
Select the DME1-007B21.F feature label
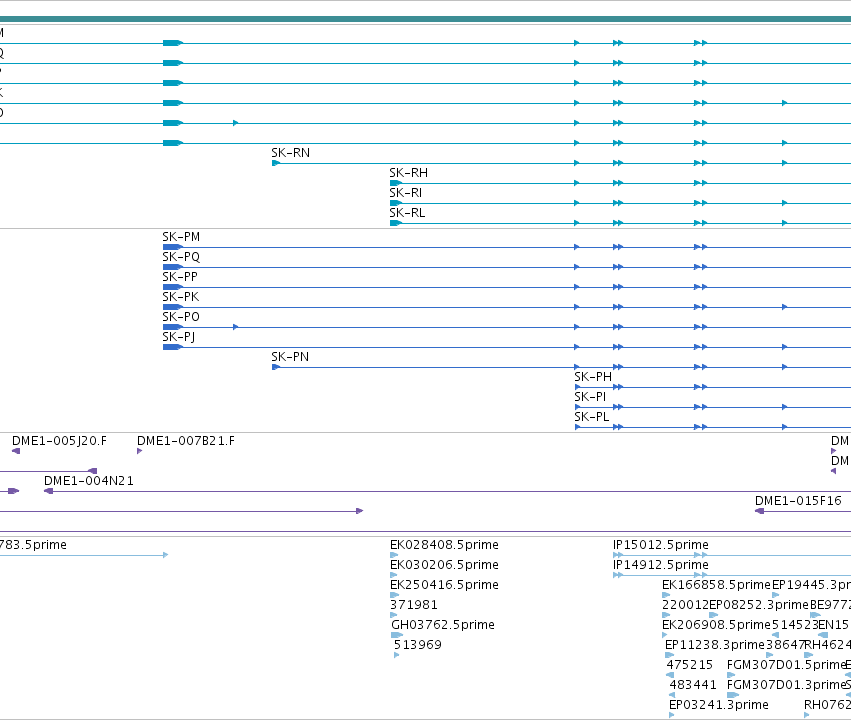pyautogui.click(x=186, y=441)
